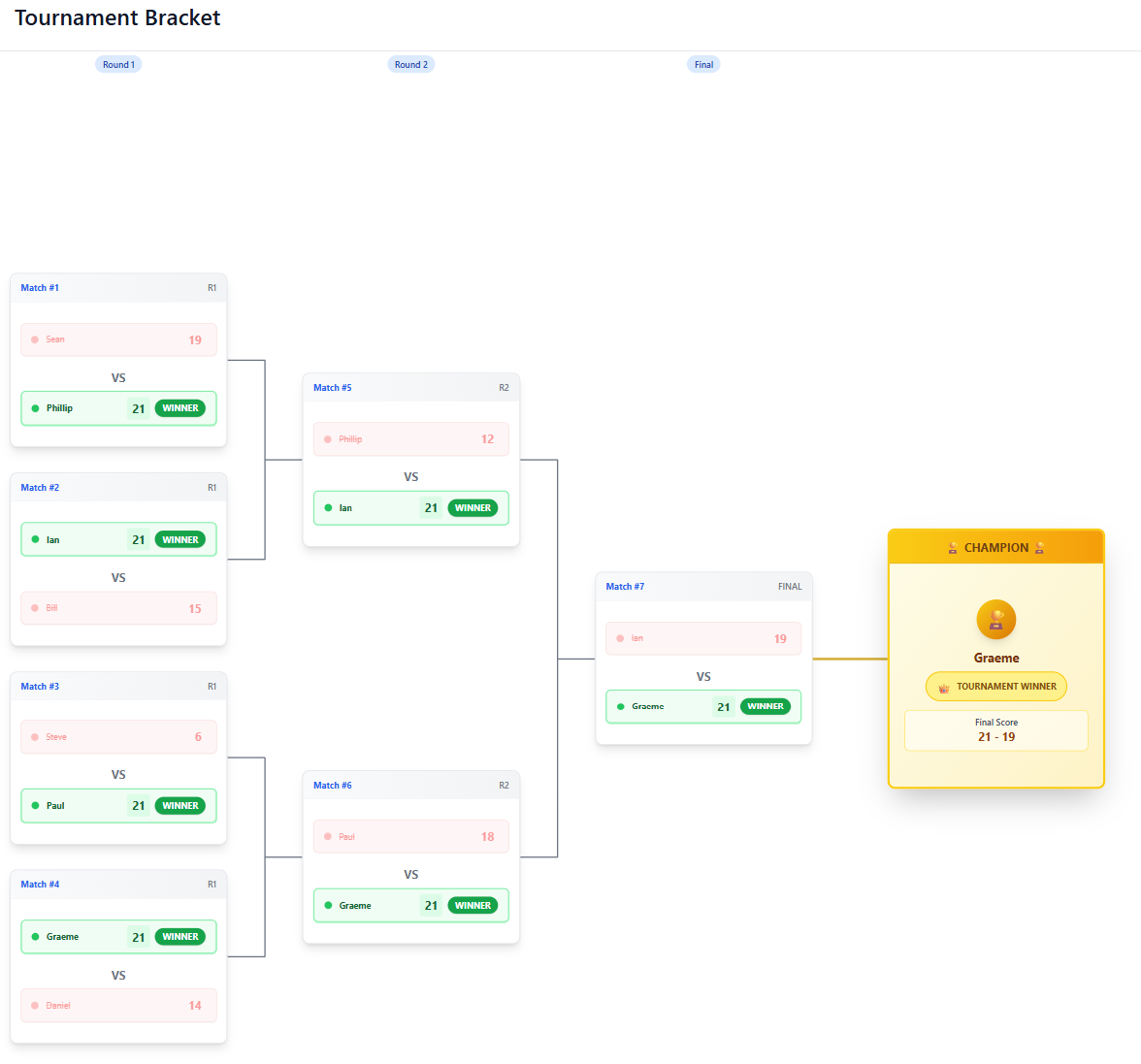The width and height of the screenshot is (1141, 1064).
Task: Click the green dot next to Paul in Match #3
Action: click(36, 806)
